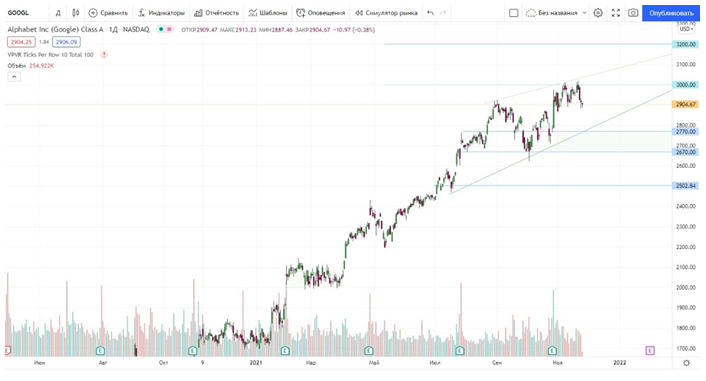Click the Сен label on the time axis
The image size is (706, 381).
click(497, 363)
